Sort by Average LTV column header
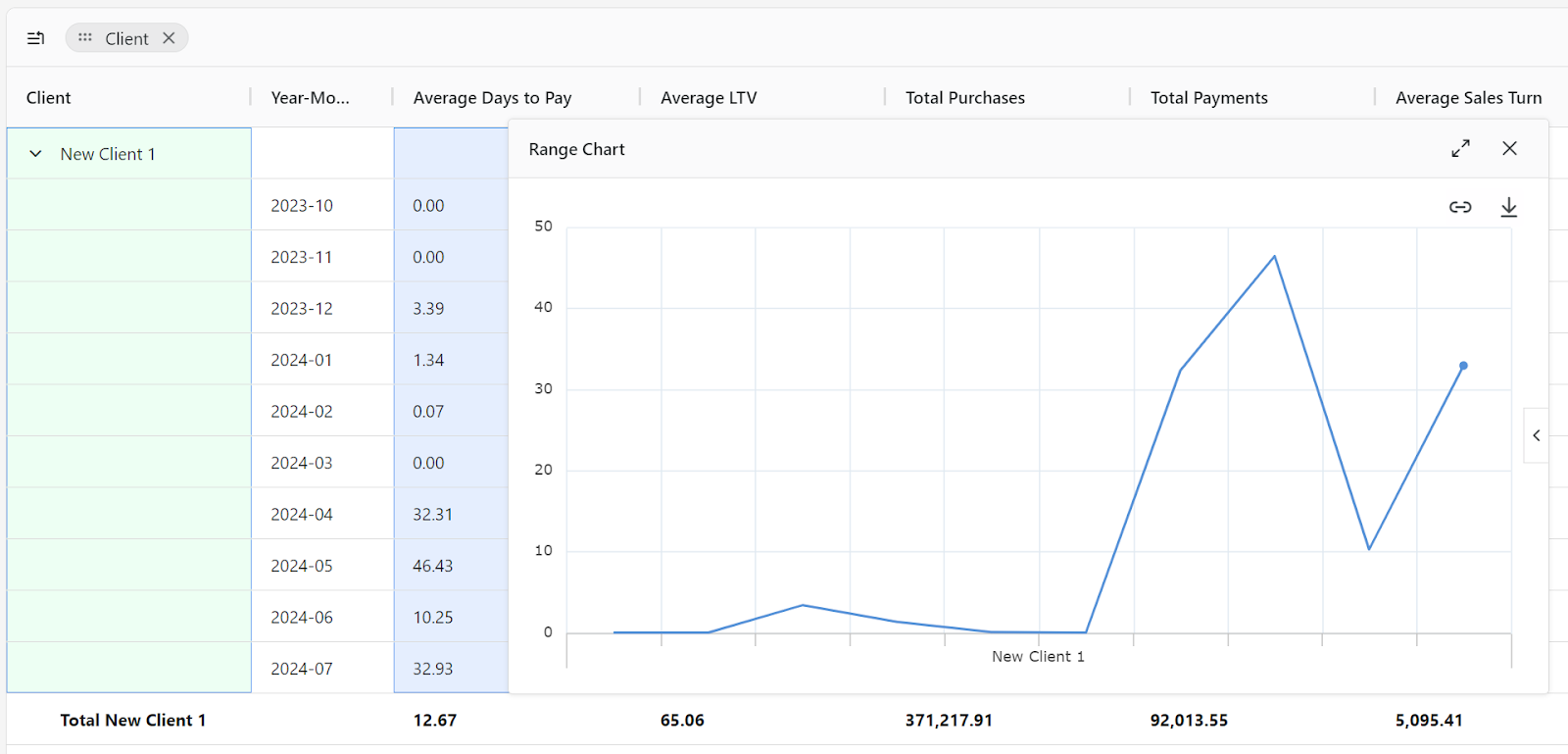Screen dimensions: 1568x754 click(709, 97)
